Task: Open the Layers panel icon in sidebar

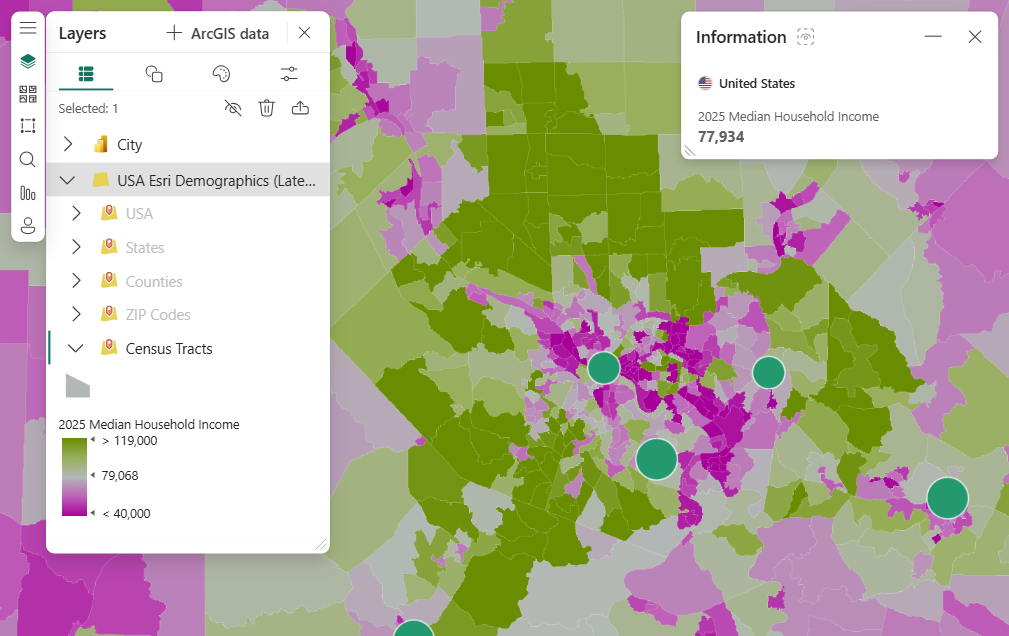Action: coord(27,60)
